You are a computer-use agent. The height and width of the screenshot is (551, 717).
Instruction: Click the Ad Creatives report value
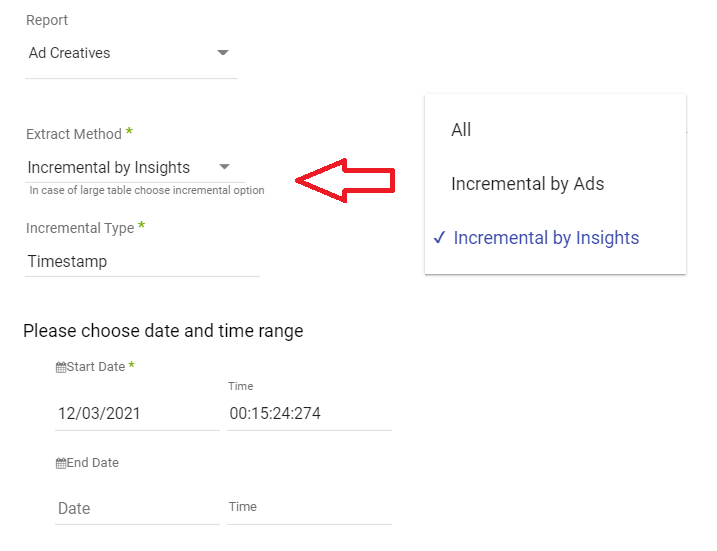[x=70, y=53]
